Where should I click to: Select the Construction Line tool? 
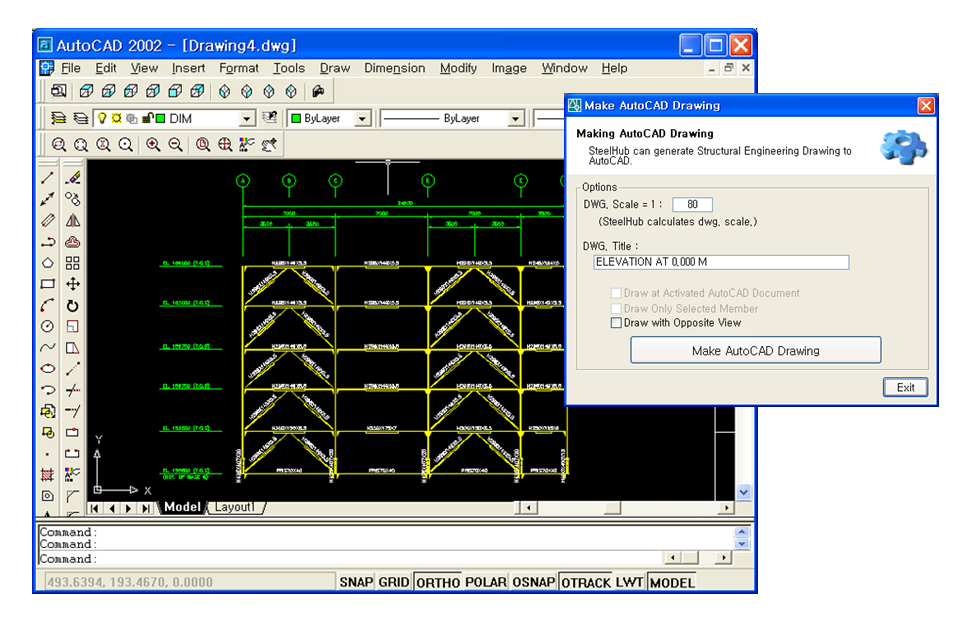click(x=48, y=200)
